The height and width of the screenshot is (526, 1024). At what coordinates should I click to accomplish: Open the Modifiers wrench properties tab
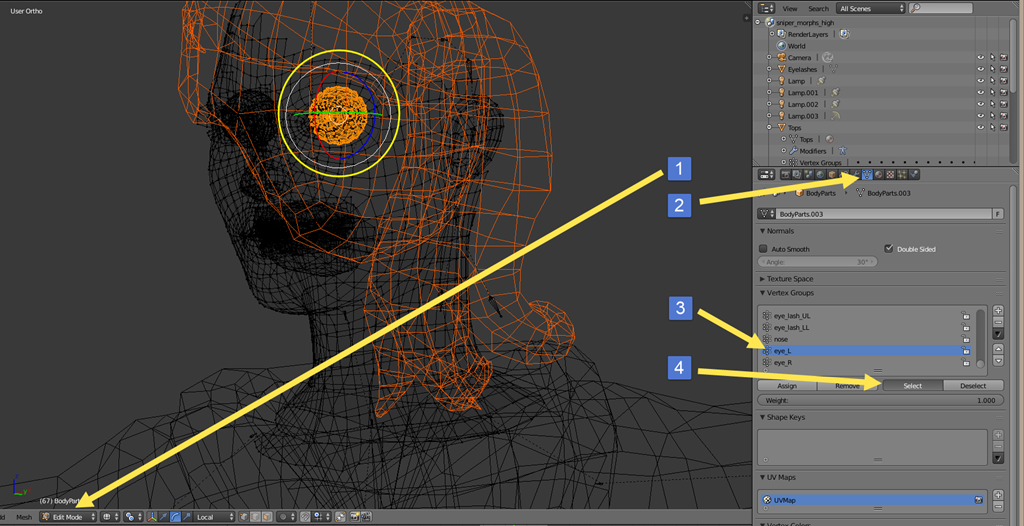(x=856, y=174)
